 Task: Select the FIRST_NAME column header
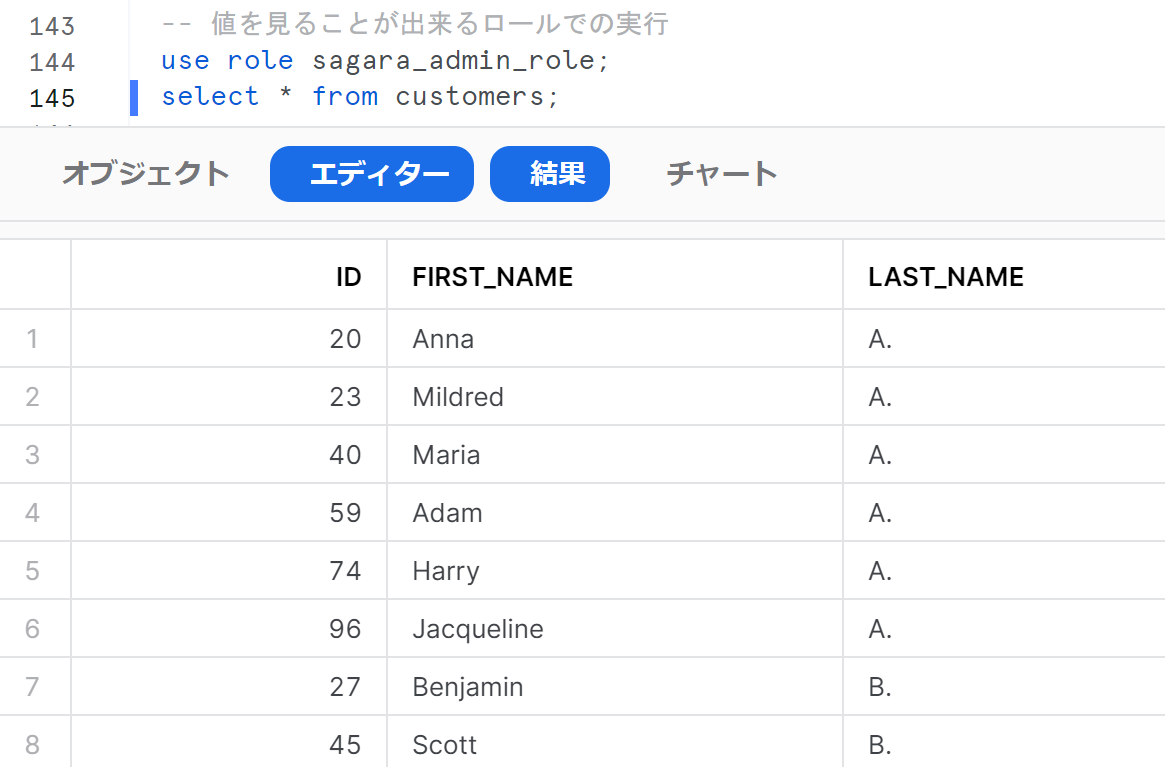click(491, 276)
